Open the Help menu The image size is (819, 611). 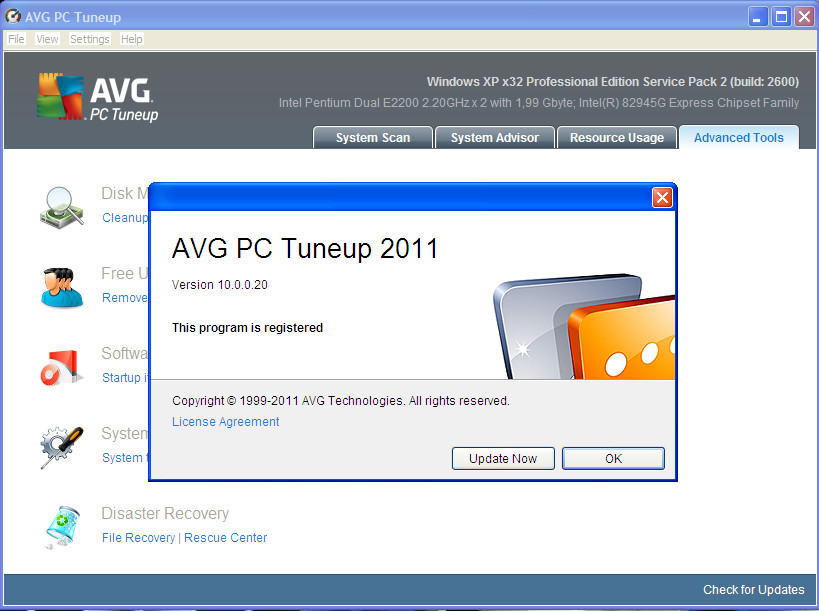coord(131,39)
